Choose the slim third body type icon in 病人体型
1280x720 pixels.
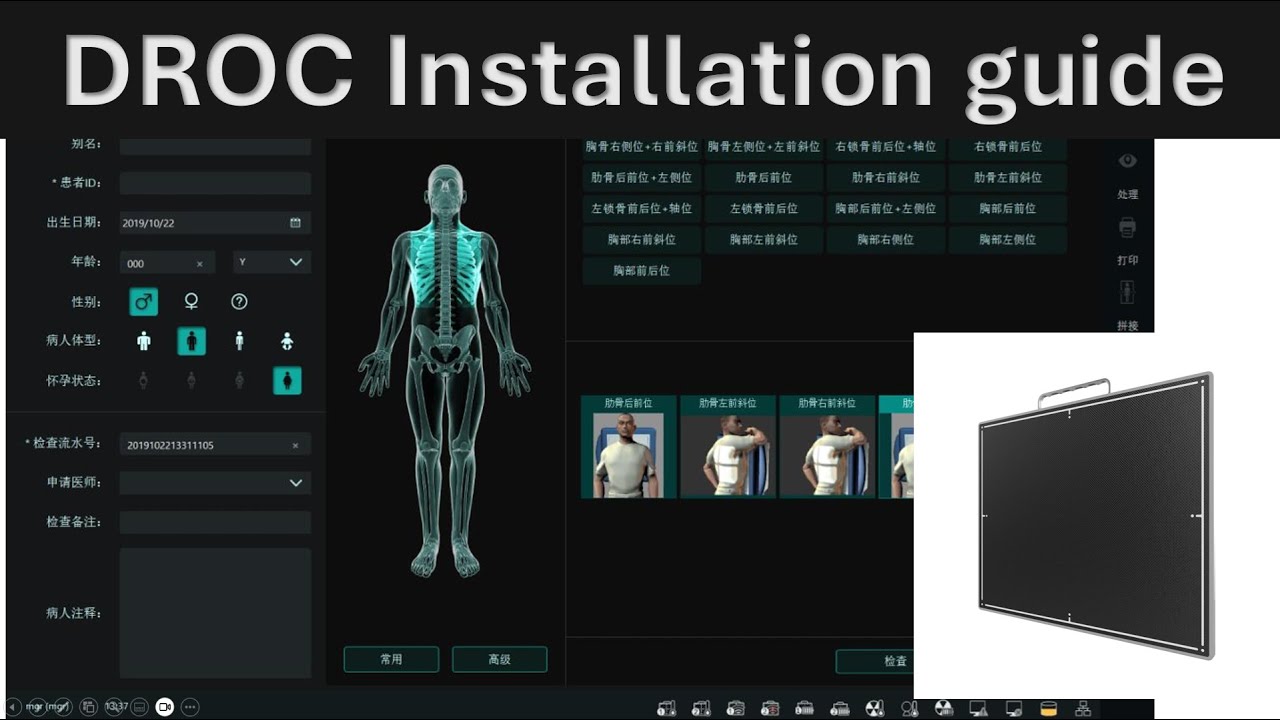click(239, 341)
